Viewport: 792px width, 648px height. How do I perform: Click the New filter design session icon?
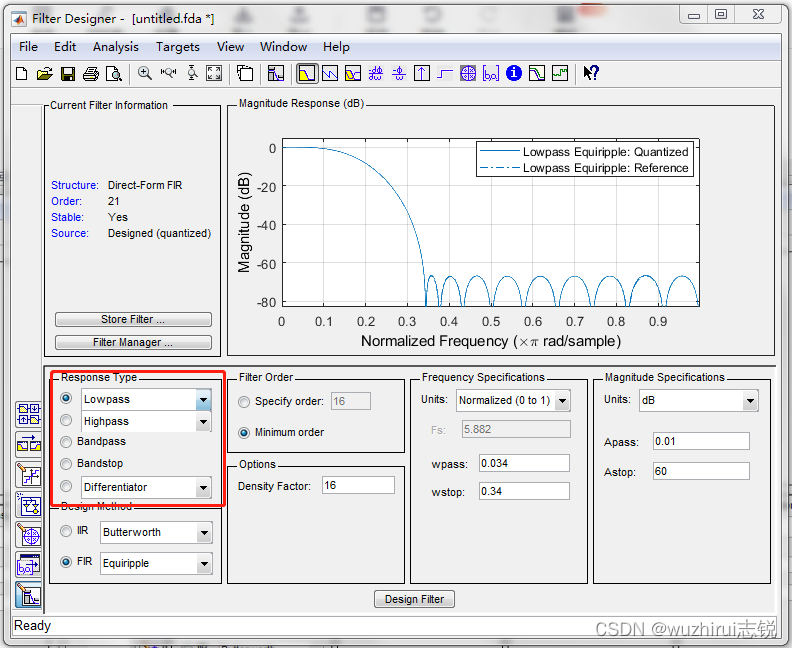pyautogui.click(x=22, y=74)
